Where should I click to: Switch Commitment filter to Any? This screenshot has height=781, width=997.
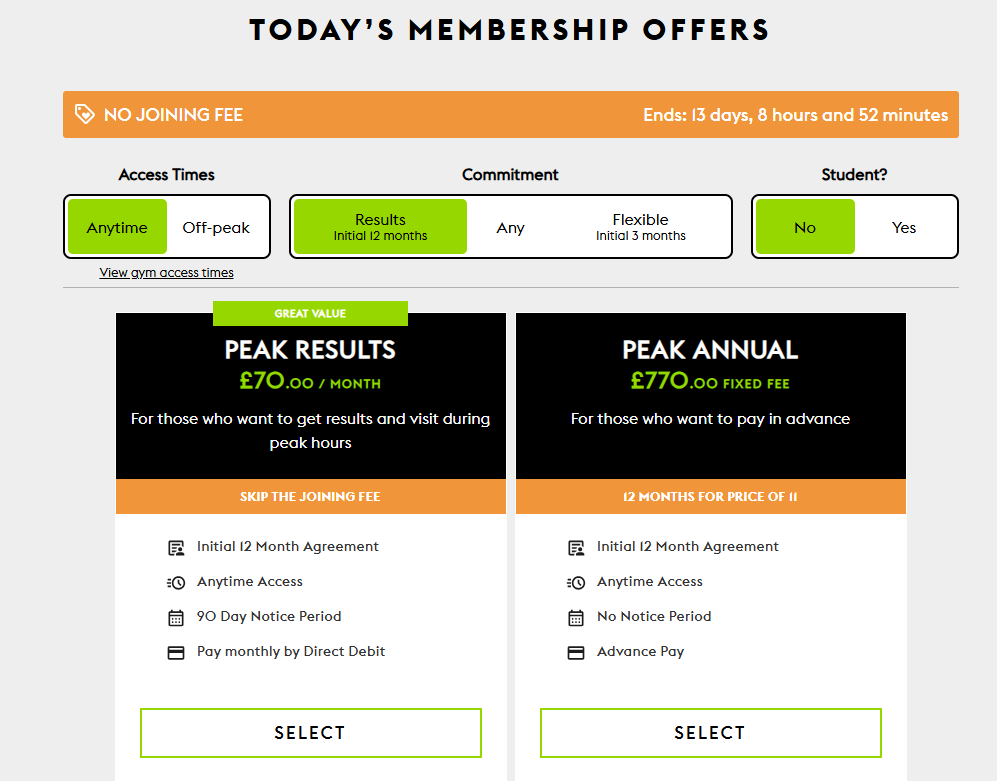[x=510, y=227]
